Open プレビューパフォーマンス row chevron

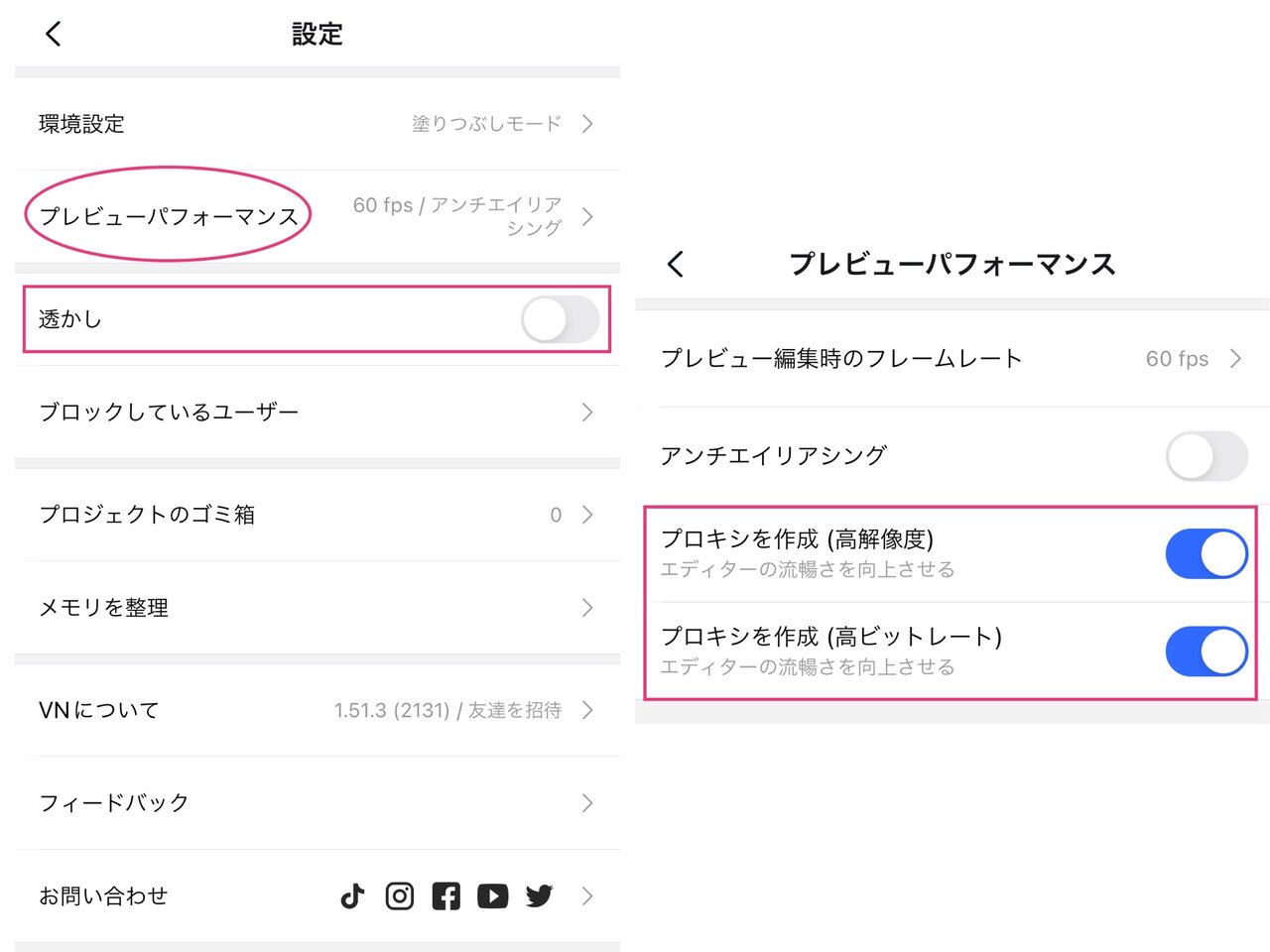(x=587, y=216)
